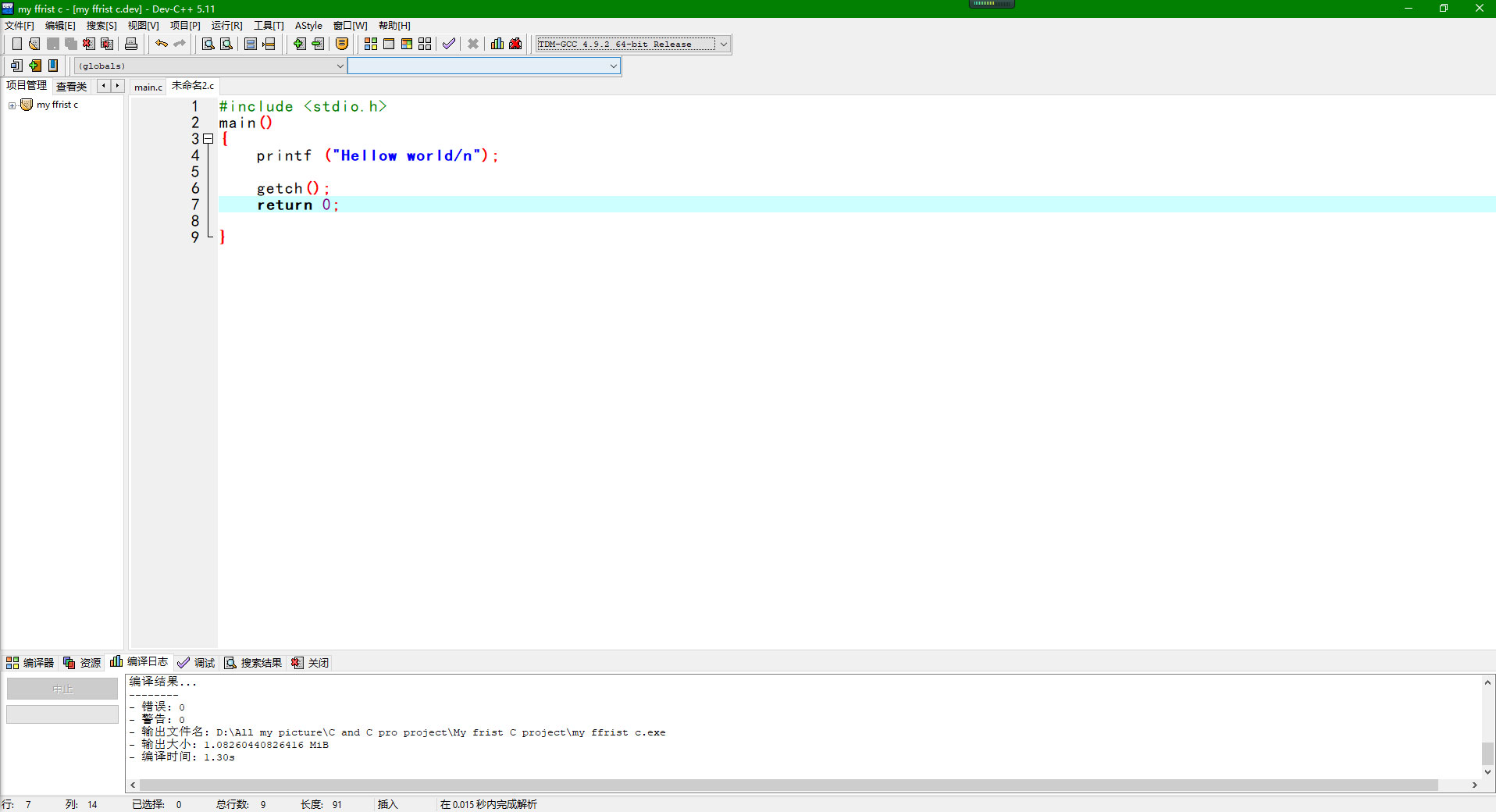The width and height of the screenshot is (1496, 812).
Task: Switch to the 未命名2.c editor tab
Action: 192,86
